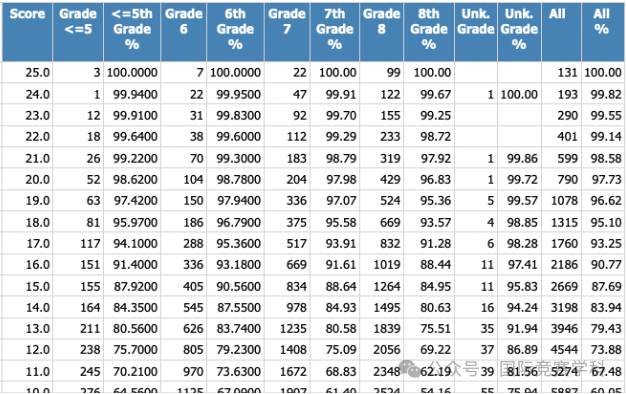Select the Grade 6 column header

coord(184,32)
